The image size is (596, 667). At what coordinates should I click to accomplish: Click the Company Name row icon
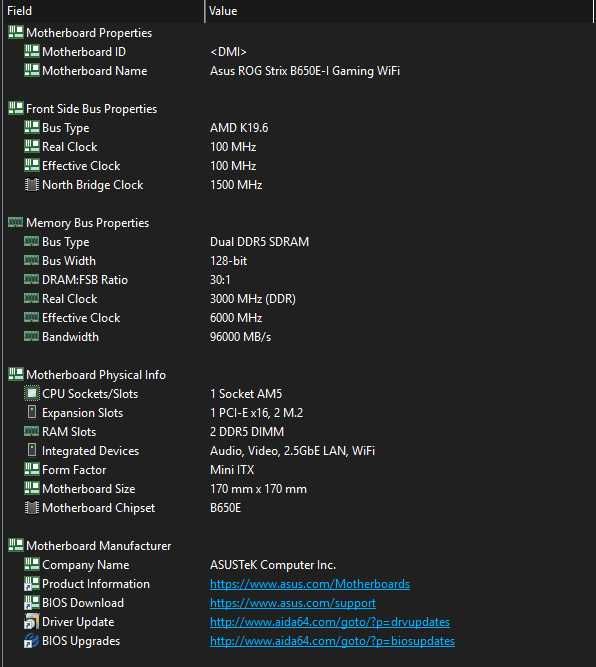point(31,564)
